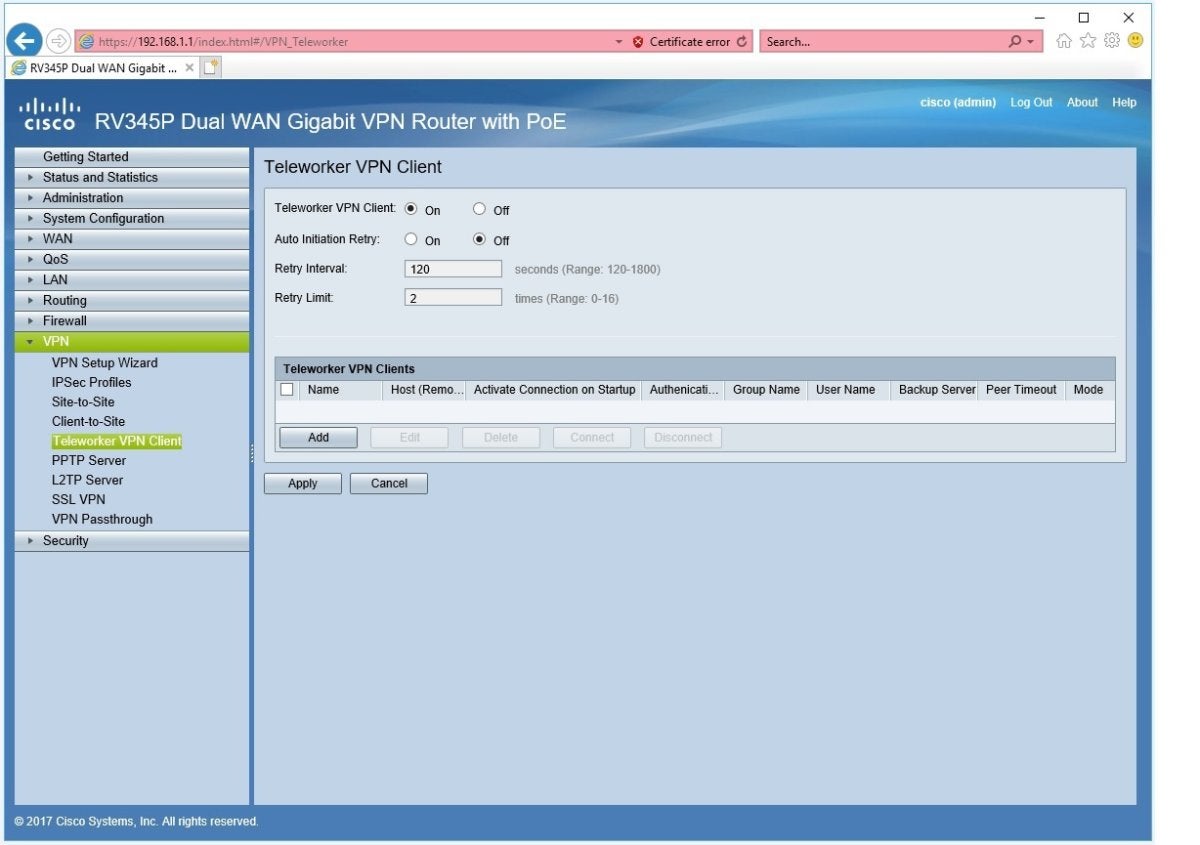Close the RV345P Dual WAN Gigabit tab
This screenshot has width=1200, height=845.
(x=190, y=67)
